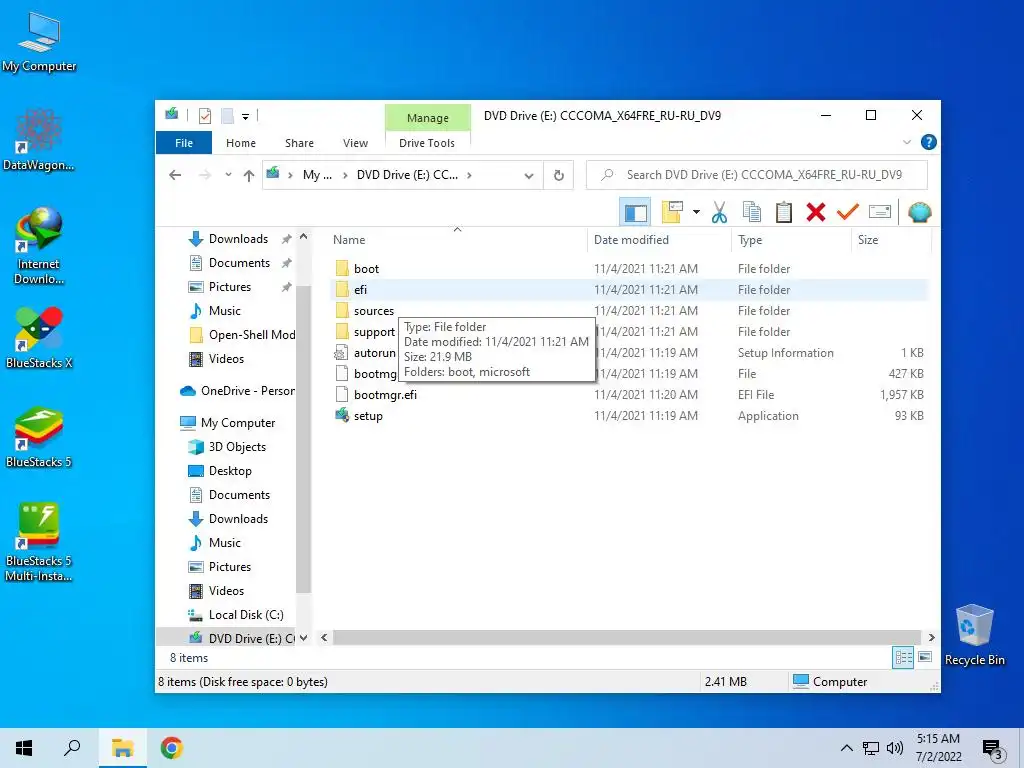Click the Manage contextual tab
This screenshot has width=1024, height=768.
428,118
